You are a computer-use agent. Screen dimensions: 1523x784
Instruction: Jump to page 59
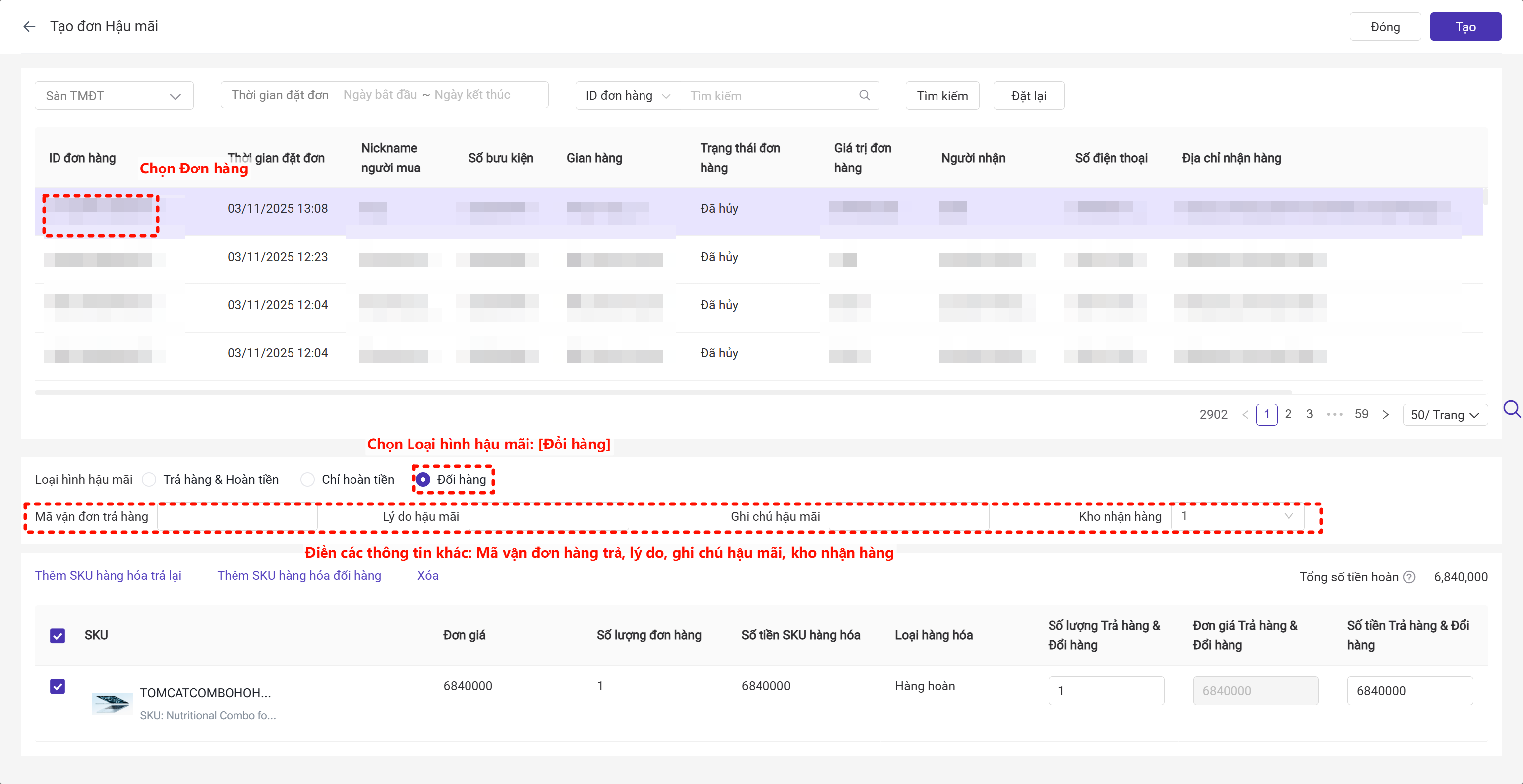pyautogui.click(x=1361, y=414)
